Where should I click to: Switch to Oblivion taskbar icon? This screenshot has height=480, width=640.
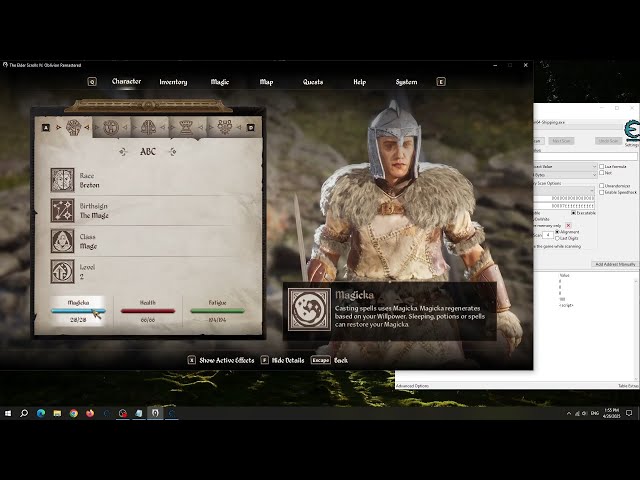(155, 413)
